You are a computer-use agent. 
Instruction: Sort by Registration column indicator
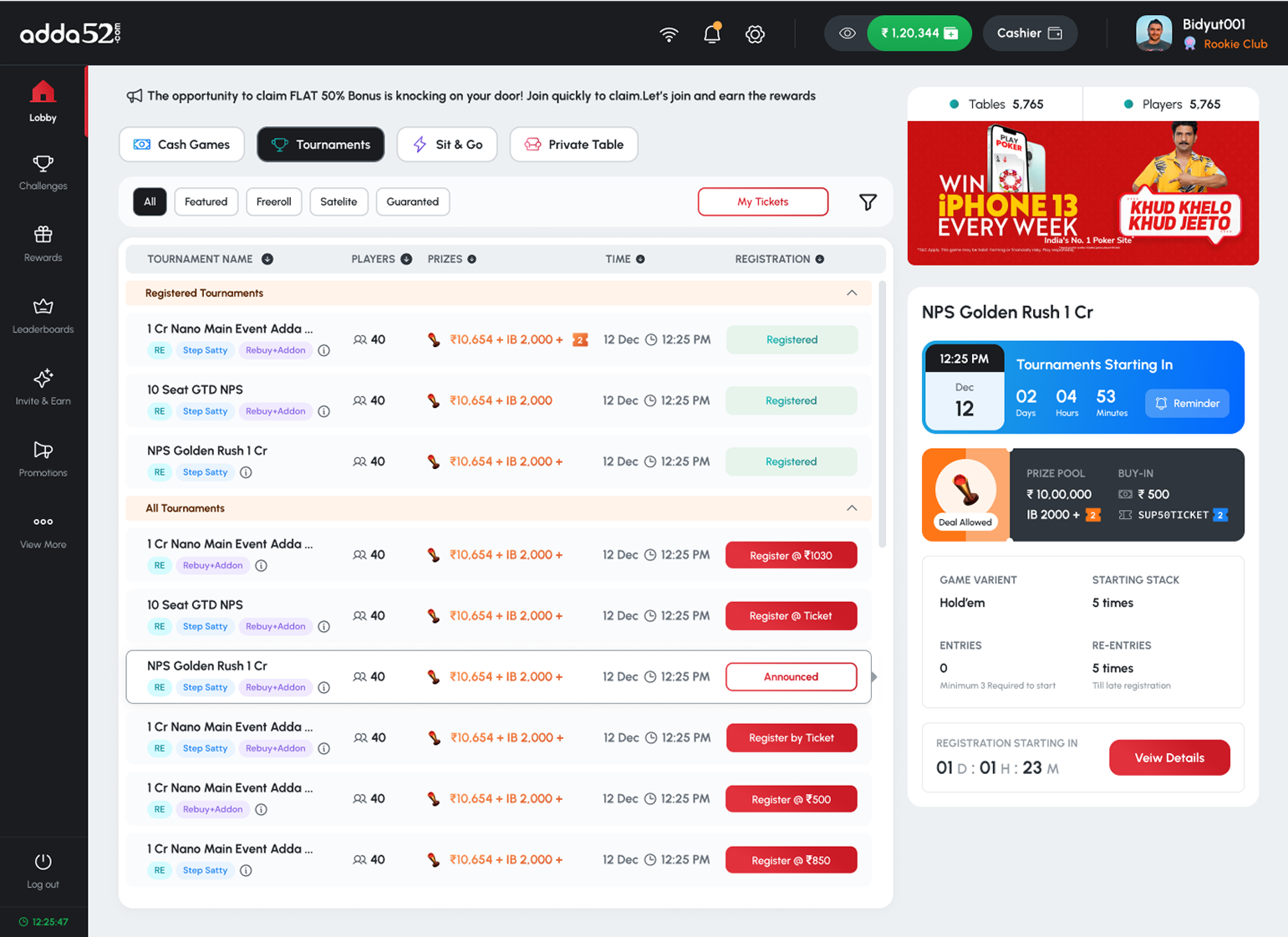click(x=820, y=259)
